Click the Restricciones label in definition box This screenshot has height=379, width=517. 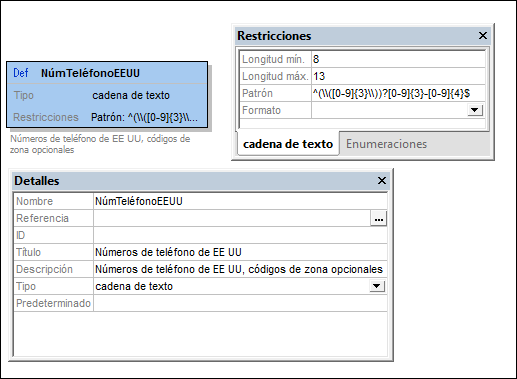coord(46,117)
